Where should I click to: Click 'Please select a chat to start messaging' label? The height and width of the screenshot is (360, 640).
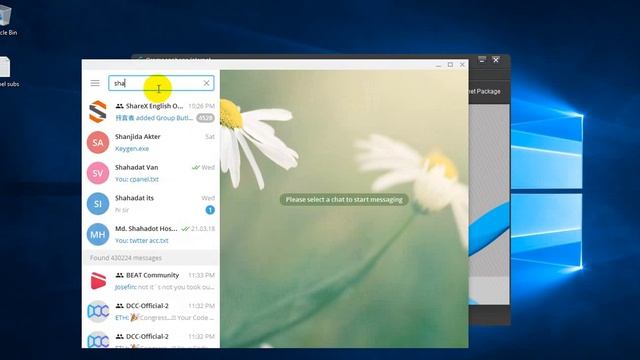pos(344,200)
